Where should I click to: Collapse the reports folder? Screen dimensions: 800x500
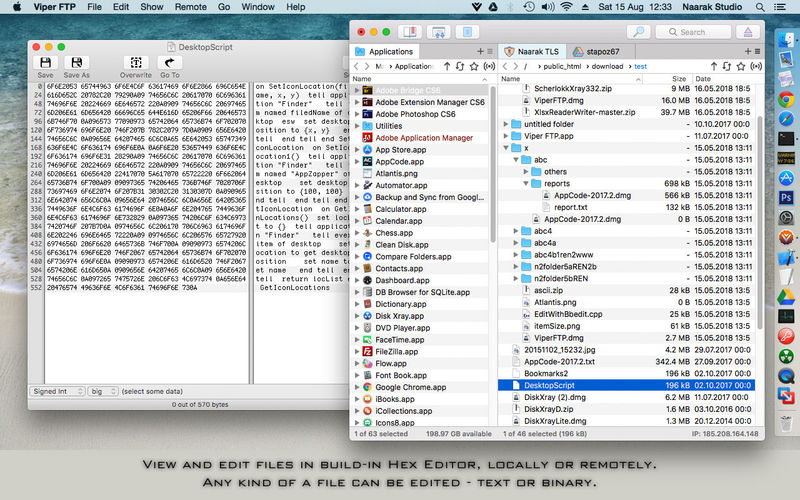point(527,184)
